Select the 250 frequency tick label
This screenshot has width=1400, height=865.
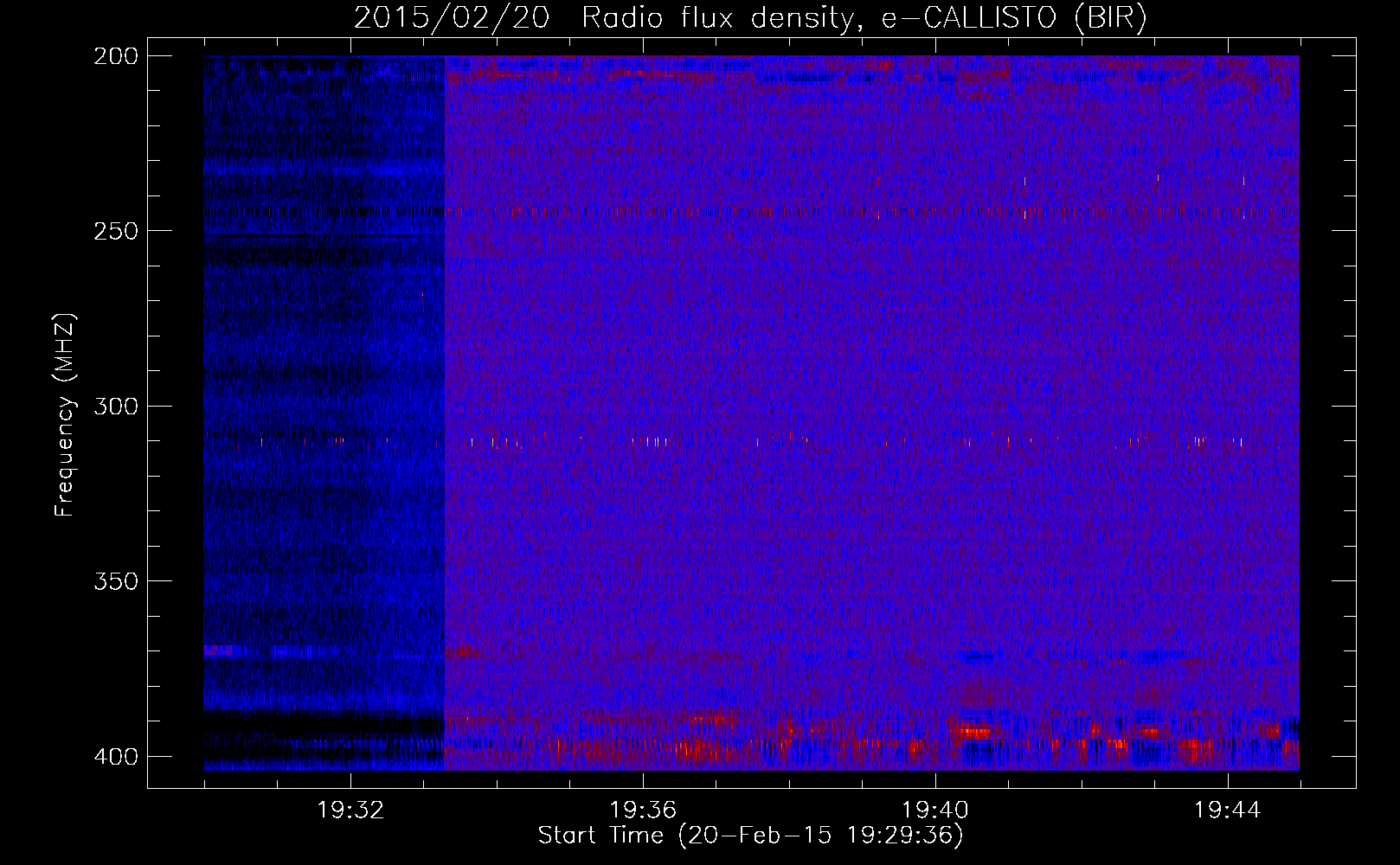(x=116, y=231)
